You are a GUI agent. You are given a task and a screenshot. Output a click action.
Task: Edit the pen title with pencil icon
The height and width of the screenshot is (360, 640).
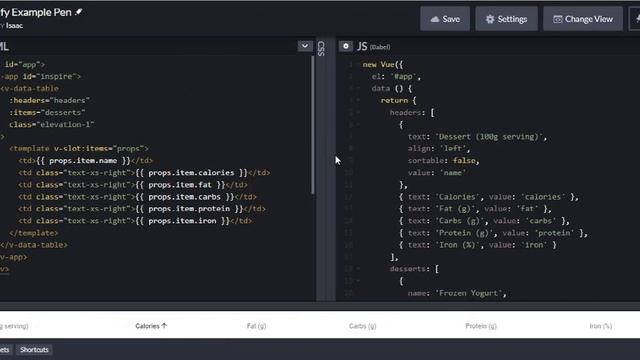tap(79, 12)
